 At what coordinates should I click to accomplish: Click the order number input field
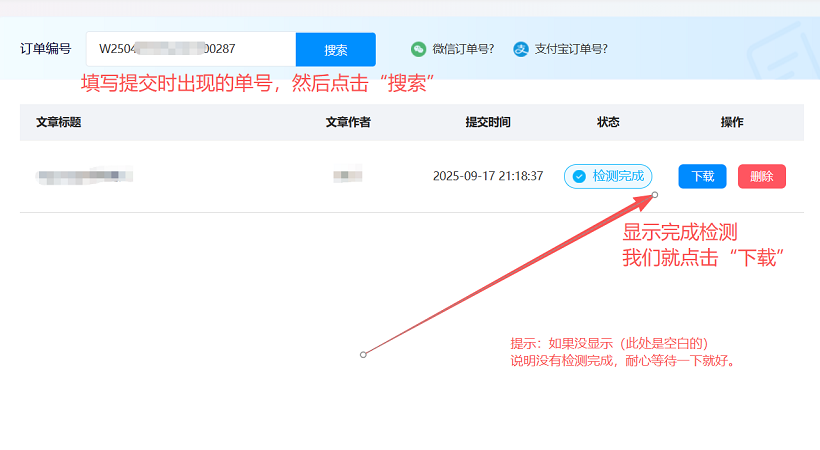(191, 49)
